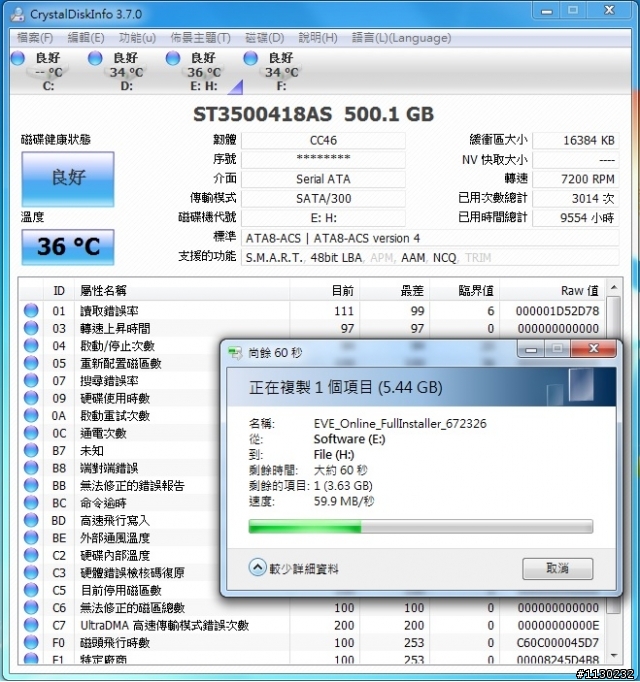This screenshot has width=640, height=682.
Task: Click status orb for 0C 通電次數
Action: pos(31,433)
